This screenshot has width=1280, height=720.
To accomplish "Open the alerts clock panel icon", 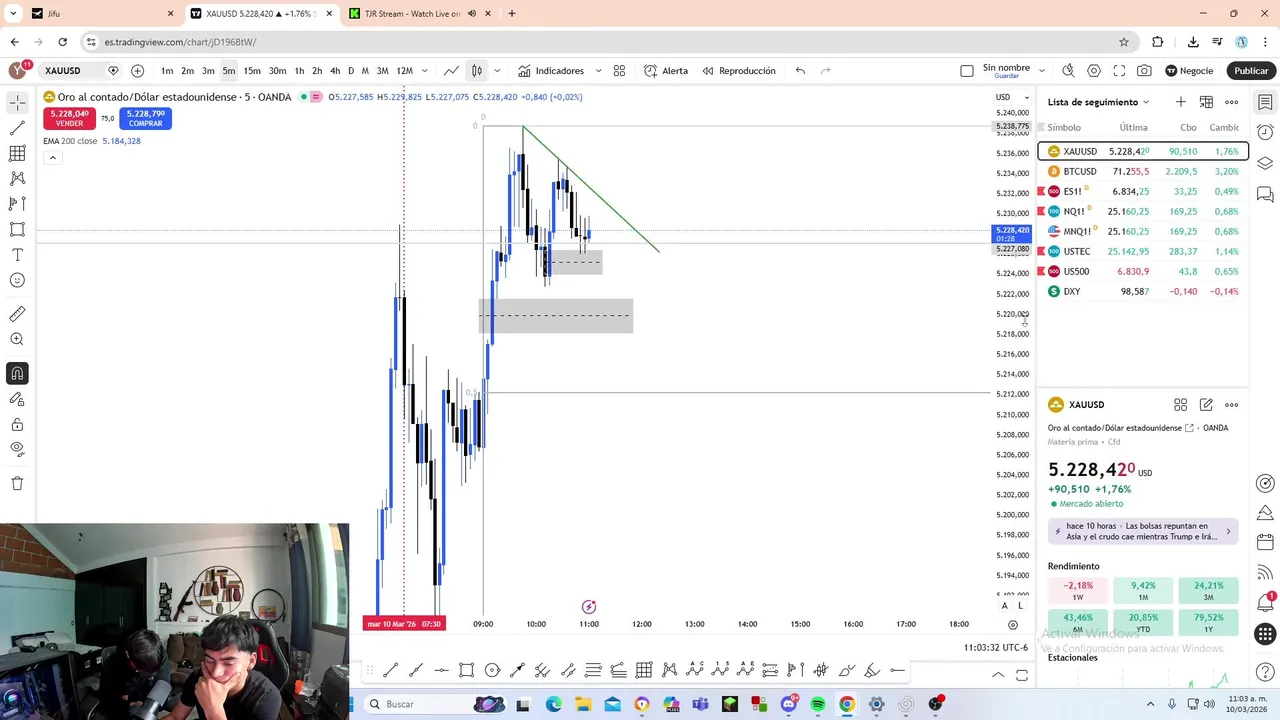I will pos(1265,132).
